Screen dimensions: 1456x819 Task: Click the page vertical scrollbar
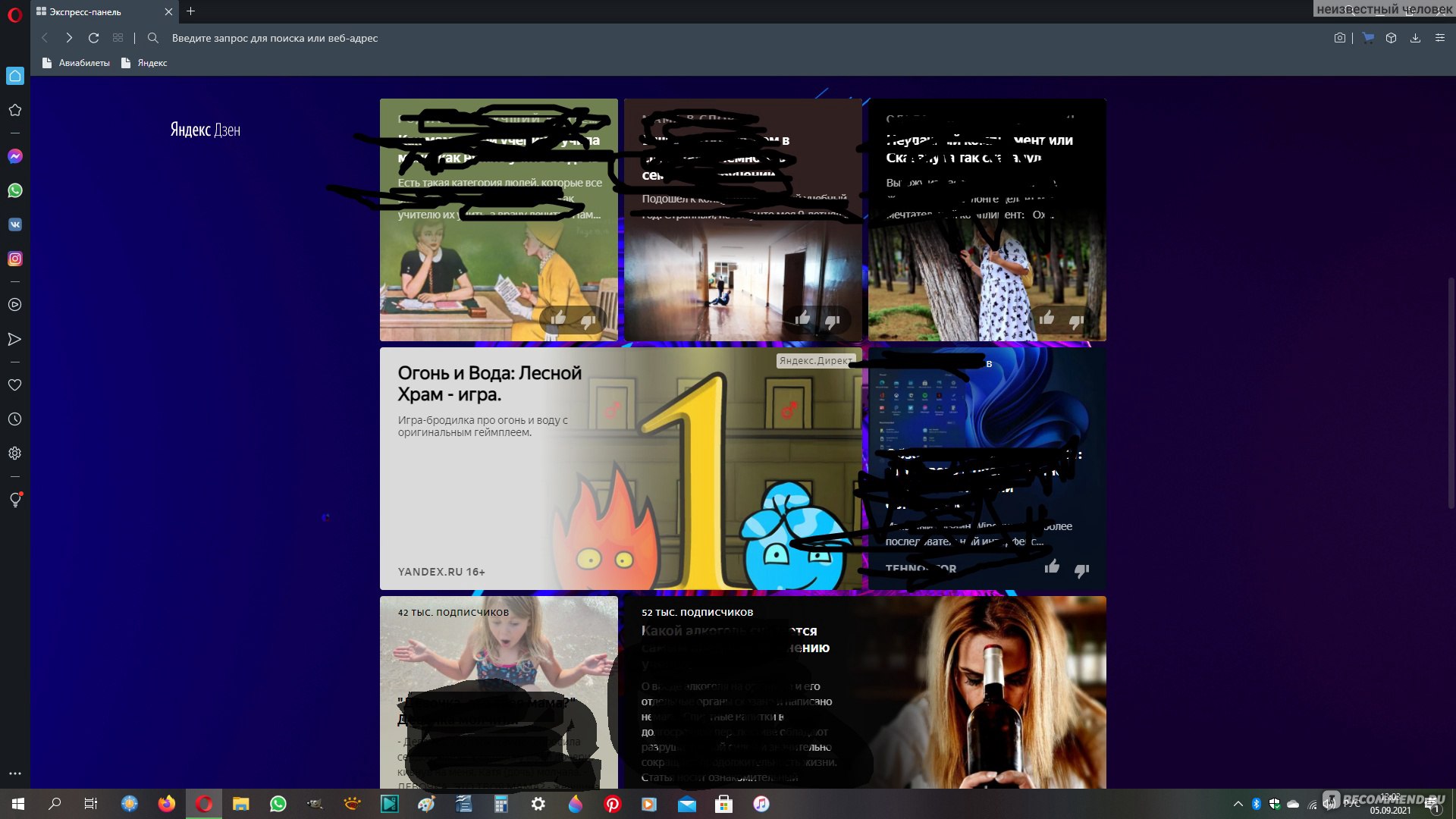[x=1451, y=393]
